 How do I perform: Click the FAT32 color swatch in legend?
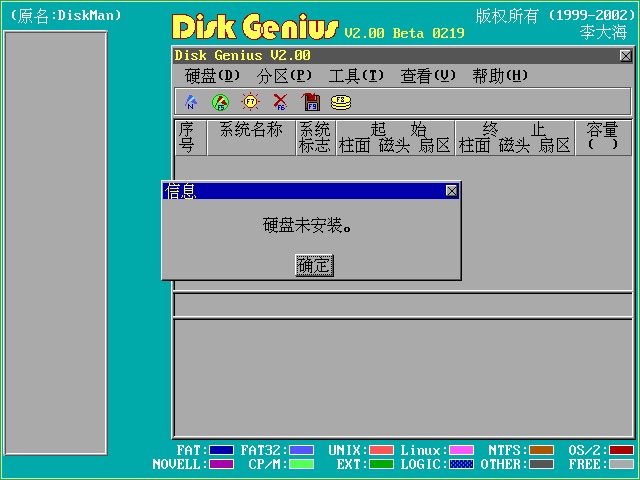(301, 451)
